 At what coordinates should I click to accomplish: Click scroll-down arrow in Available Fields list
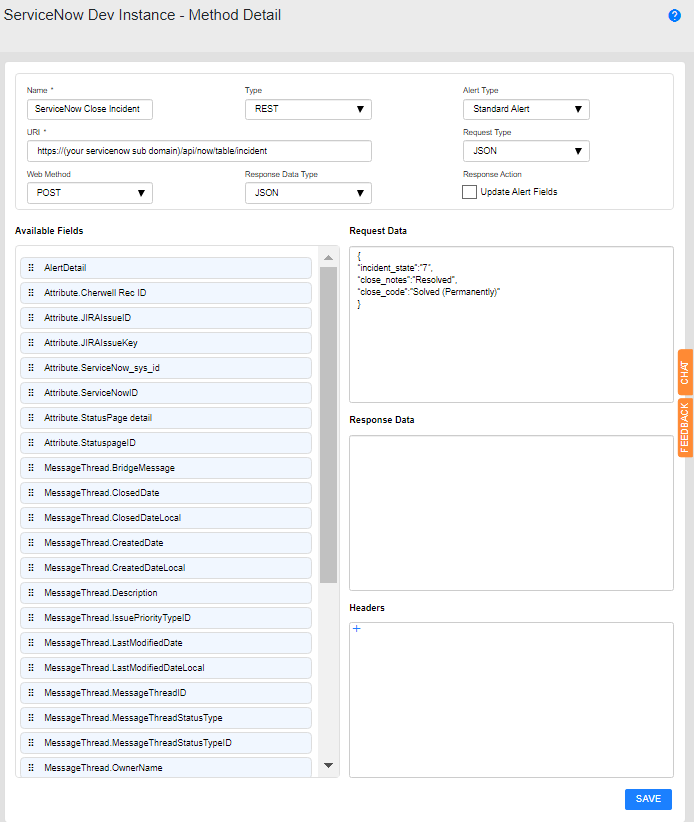pos(329,765)
